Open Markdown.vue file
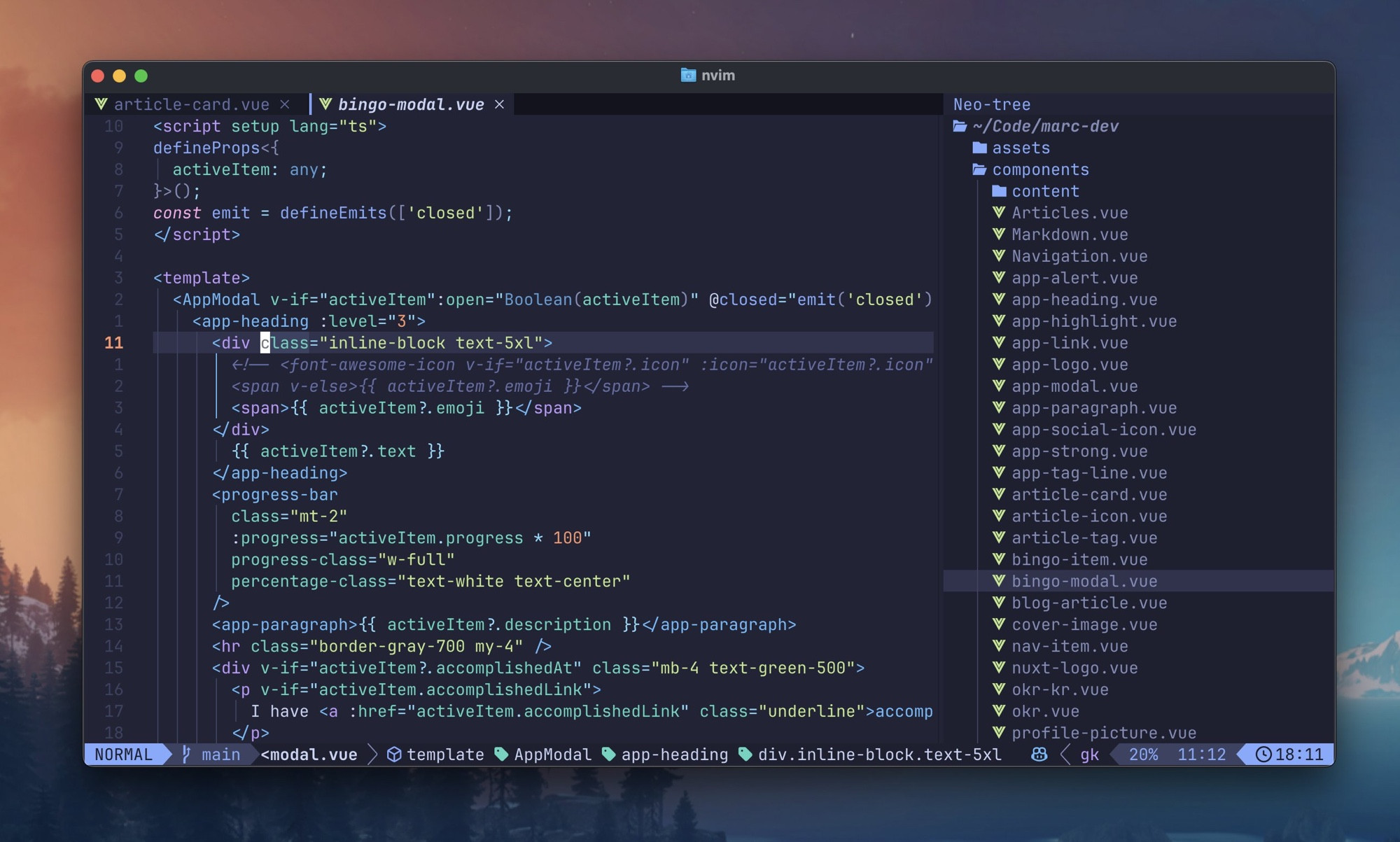 (x=1070, y=234)
